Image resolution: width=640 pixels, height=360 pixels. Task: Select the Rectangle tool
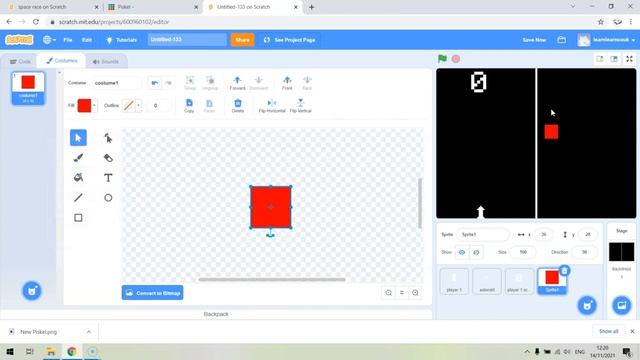point(78,218)
